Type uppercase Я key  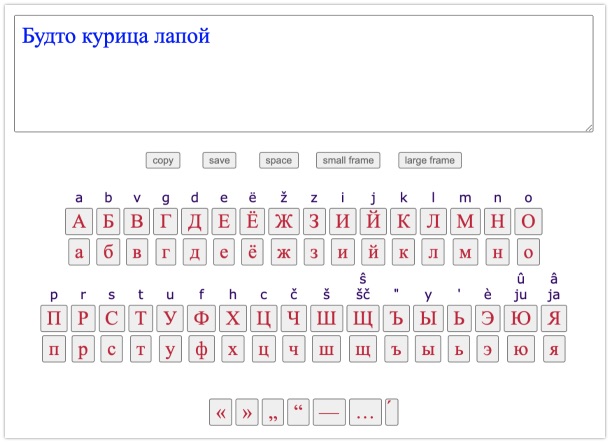click(x=554, y=319)
